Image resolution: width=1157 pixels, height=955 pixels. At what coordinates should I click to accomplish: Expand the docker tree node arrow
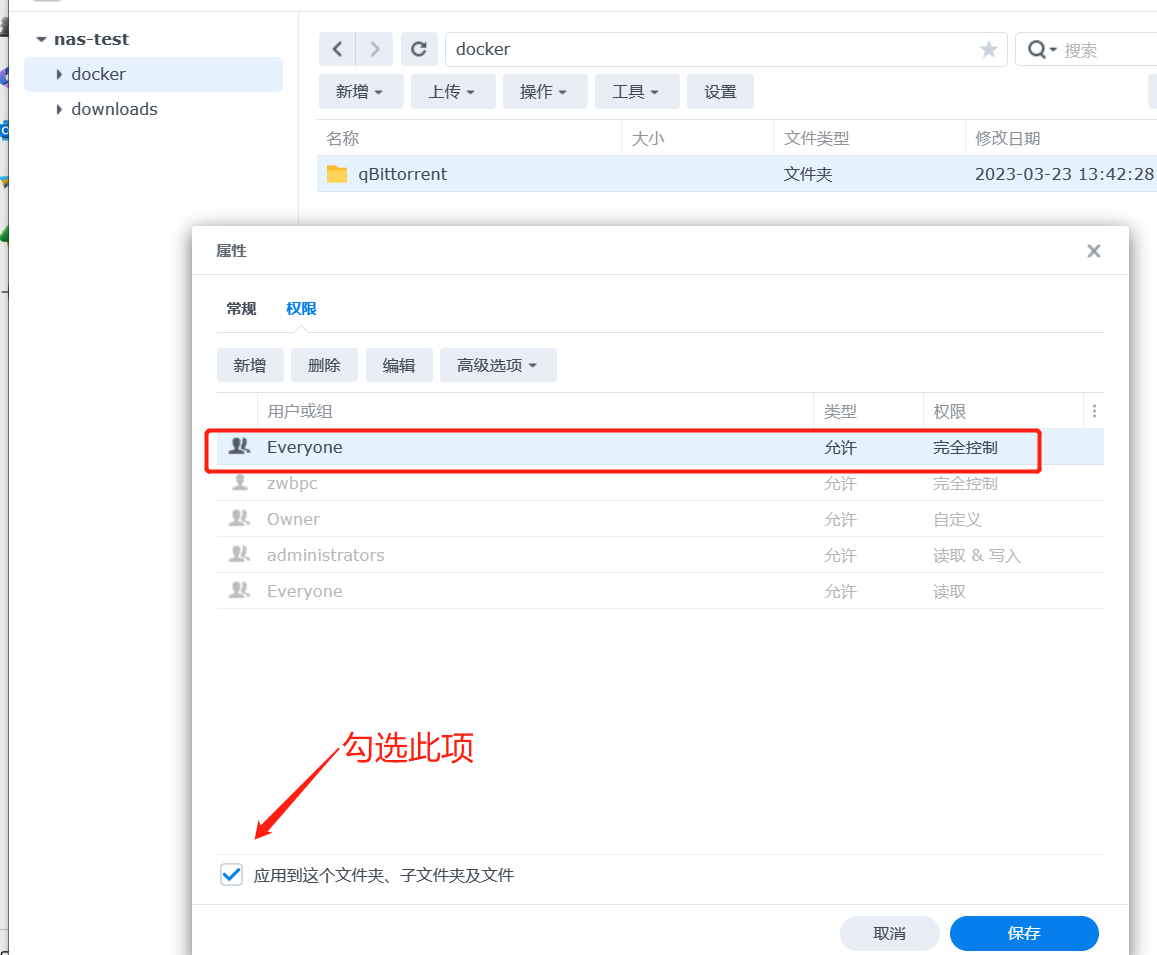59,75
